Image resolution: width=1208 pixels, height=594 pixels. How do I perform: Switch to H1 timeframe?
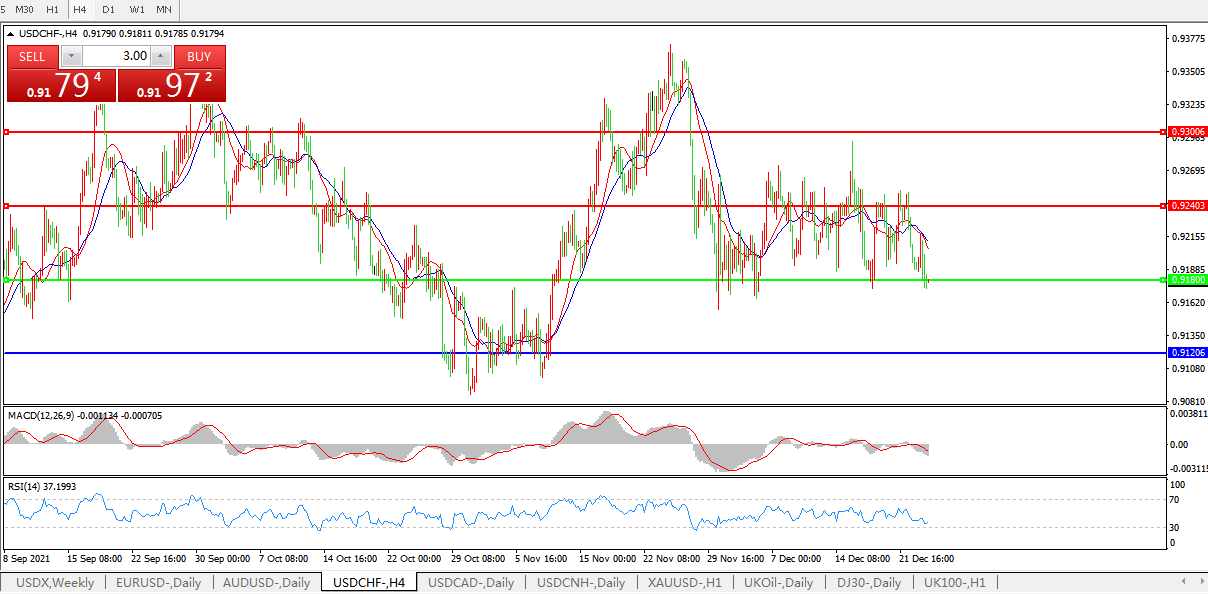click(x=53, y=9)
